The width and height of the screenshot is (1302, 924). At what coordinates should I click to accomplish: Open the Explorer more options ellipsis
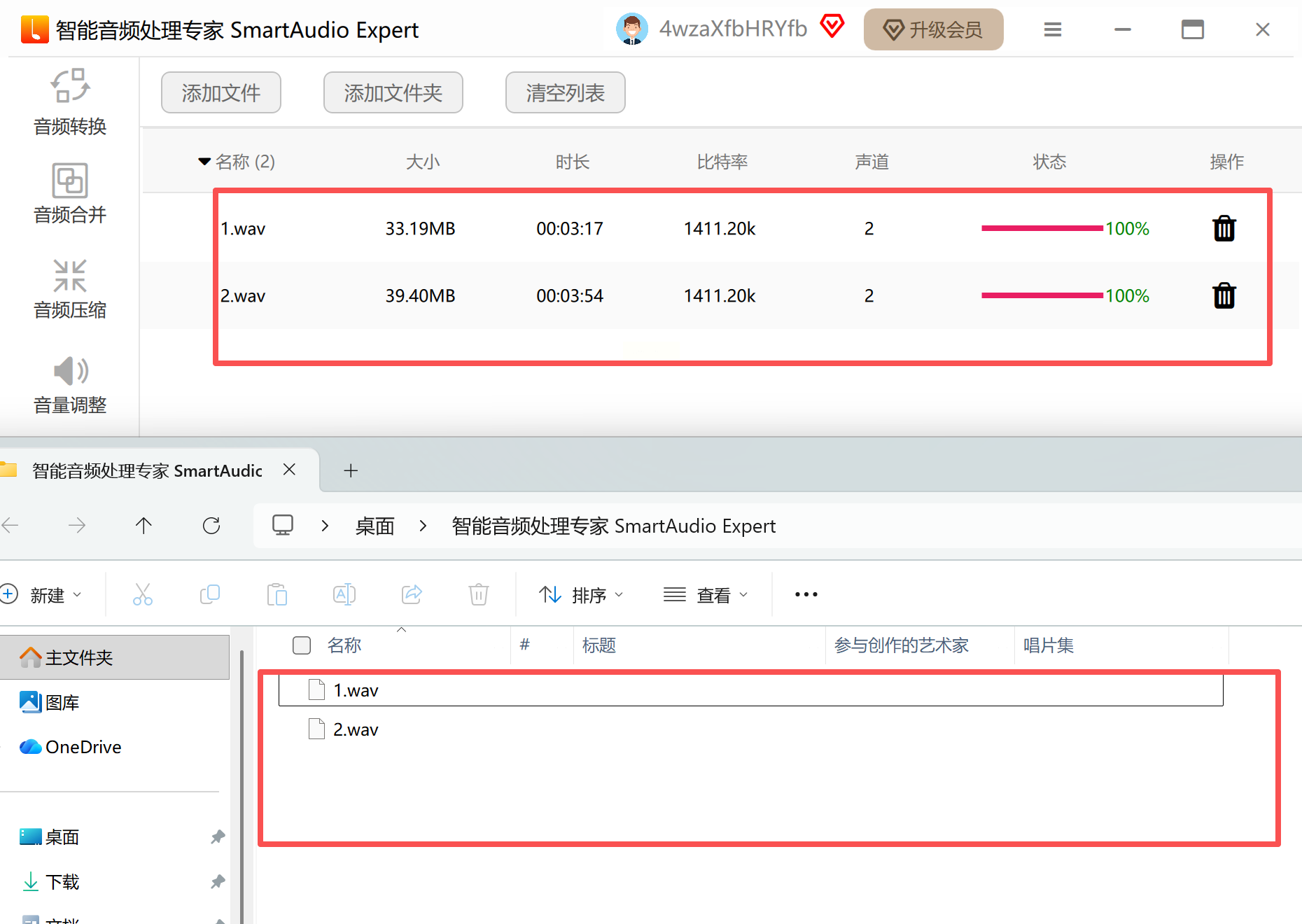tap(806, 594)
